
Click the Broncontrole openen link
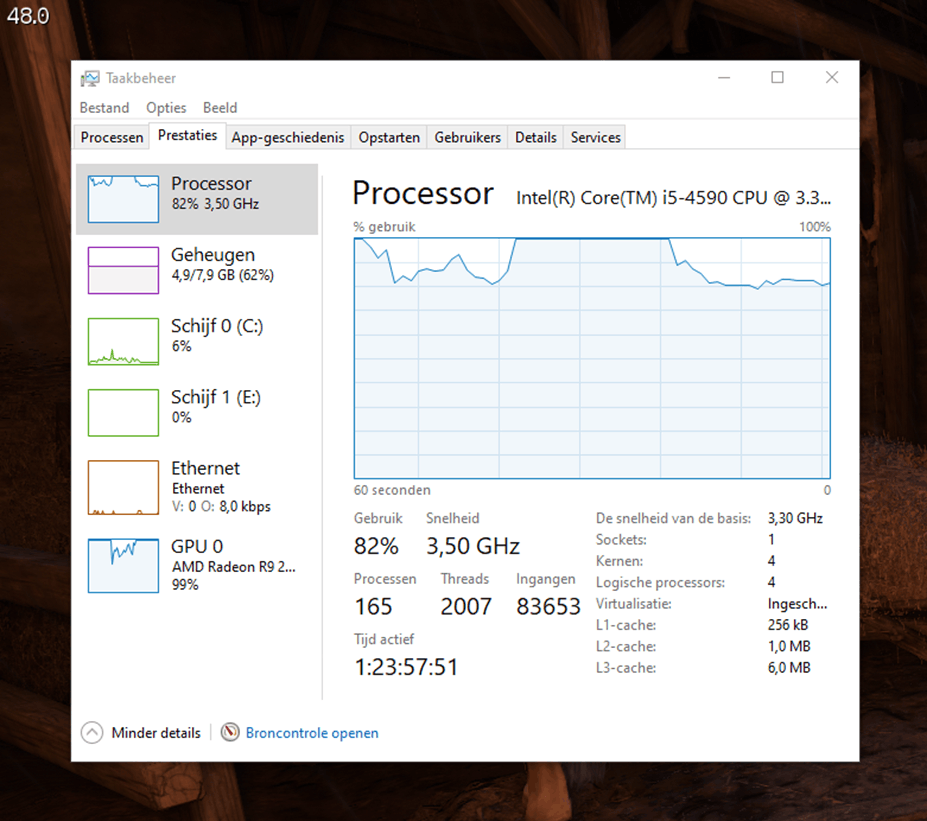pyautogui.click(x=312, y=733)
